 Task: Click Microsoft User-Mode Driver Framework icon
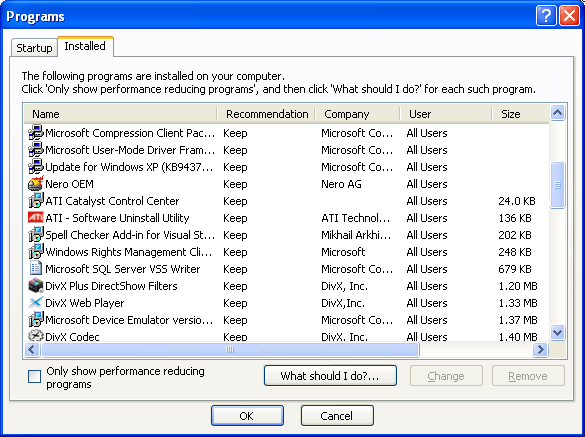(x=36, y=150)
